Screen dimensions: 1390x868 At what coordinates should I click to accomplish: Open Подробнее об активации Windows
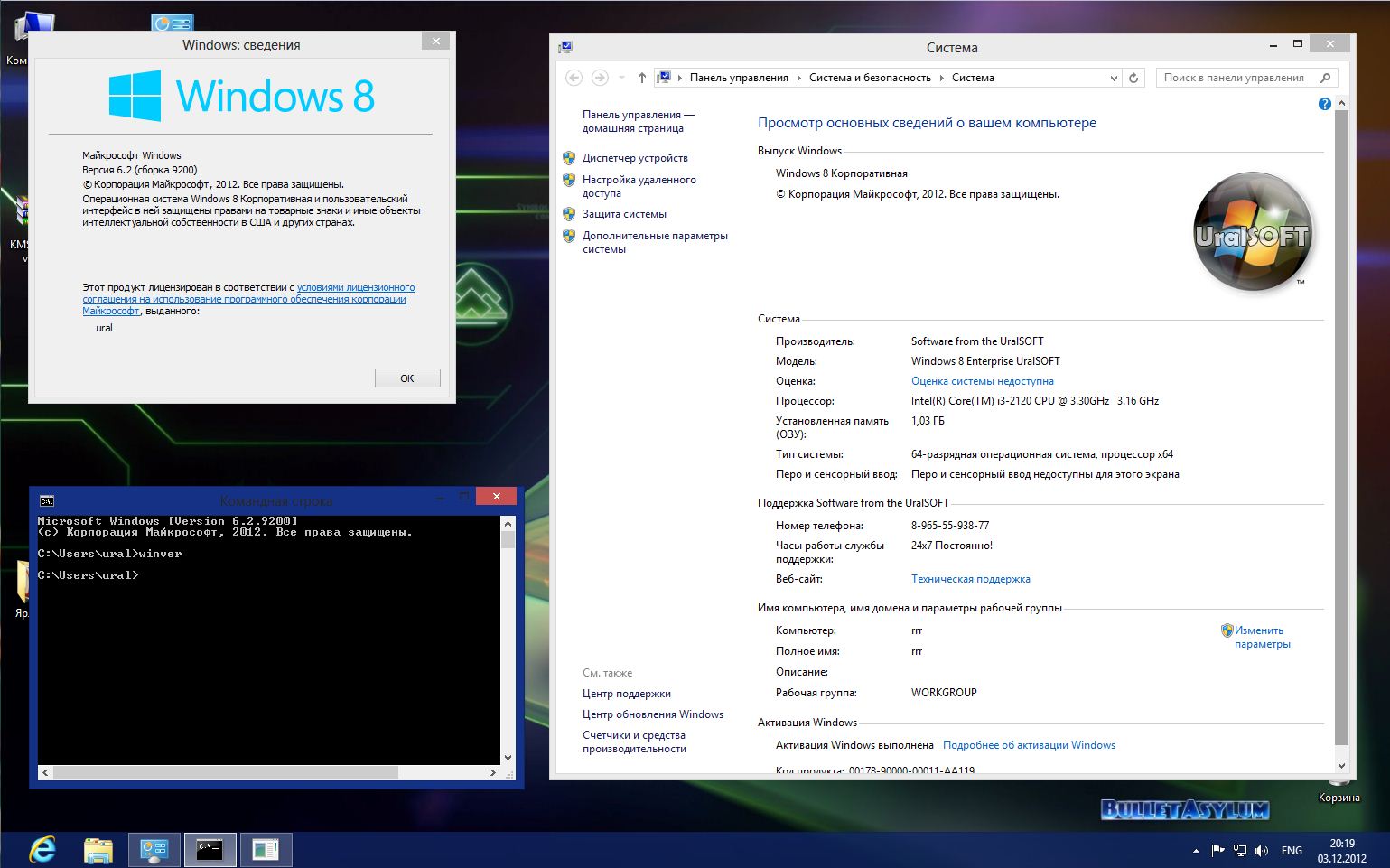pyautogui.click(x=1029, y=745)
